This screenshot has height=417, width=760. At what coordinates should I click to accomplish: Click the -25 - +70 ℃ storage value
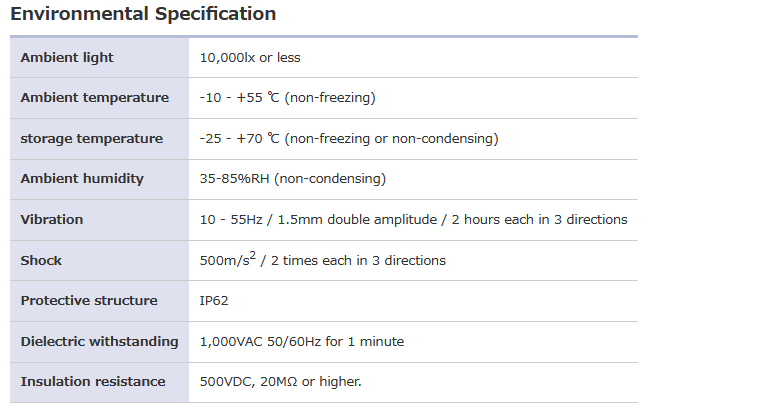tap(349, 138)
